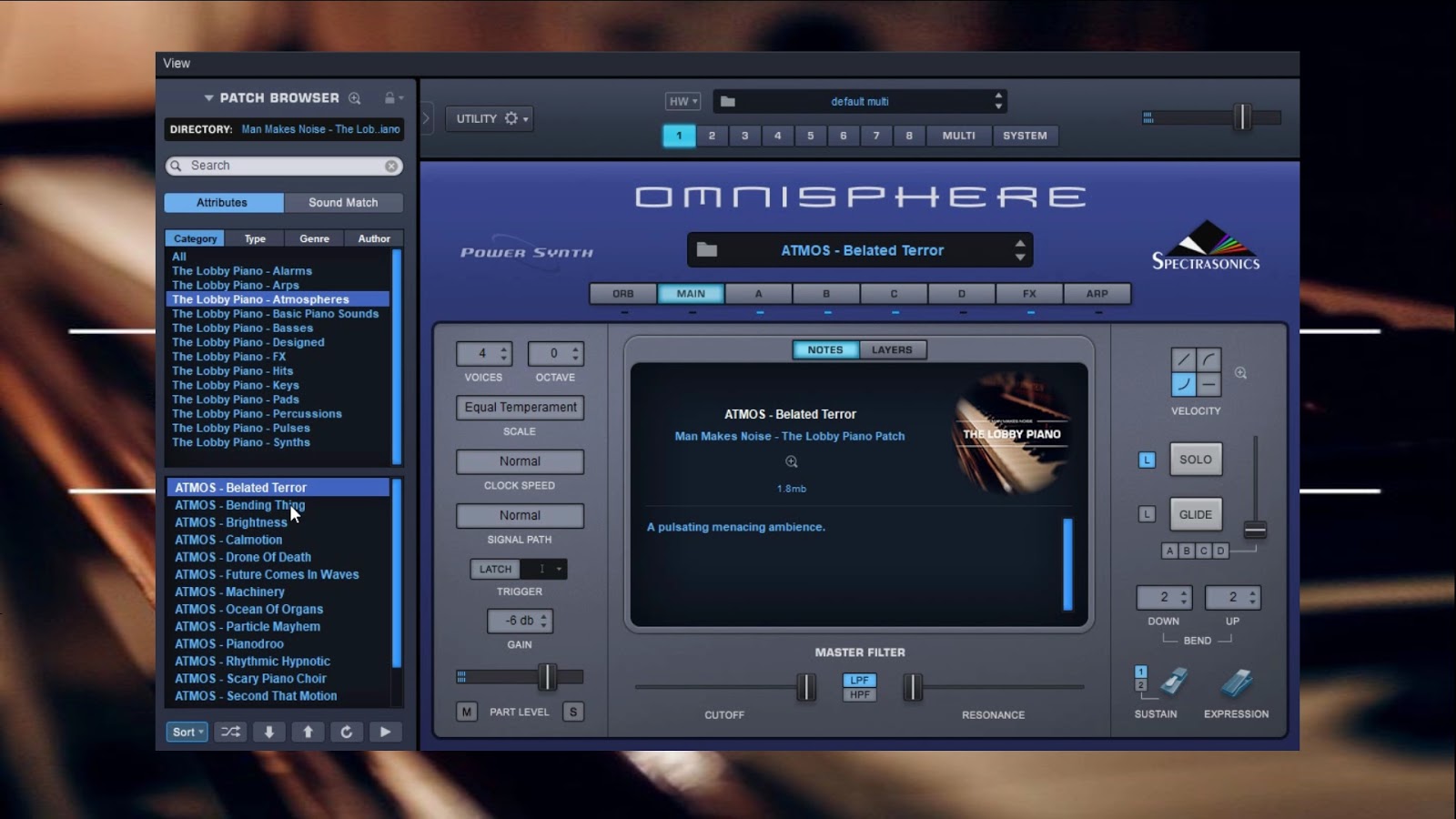Refresh the patch browser
The image size is (1456, 819).
coord(347,732)
